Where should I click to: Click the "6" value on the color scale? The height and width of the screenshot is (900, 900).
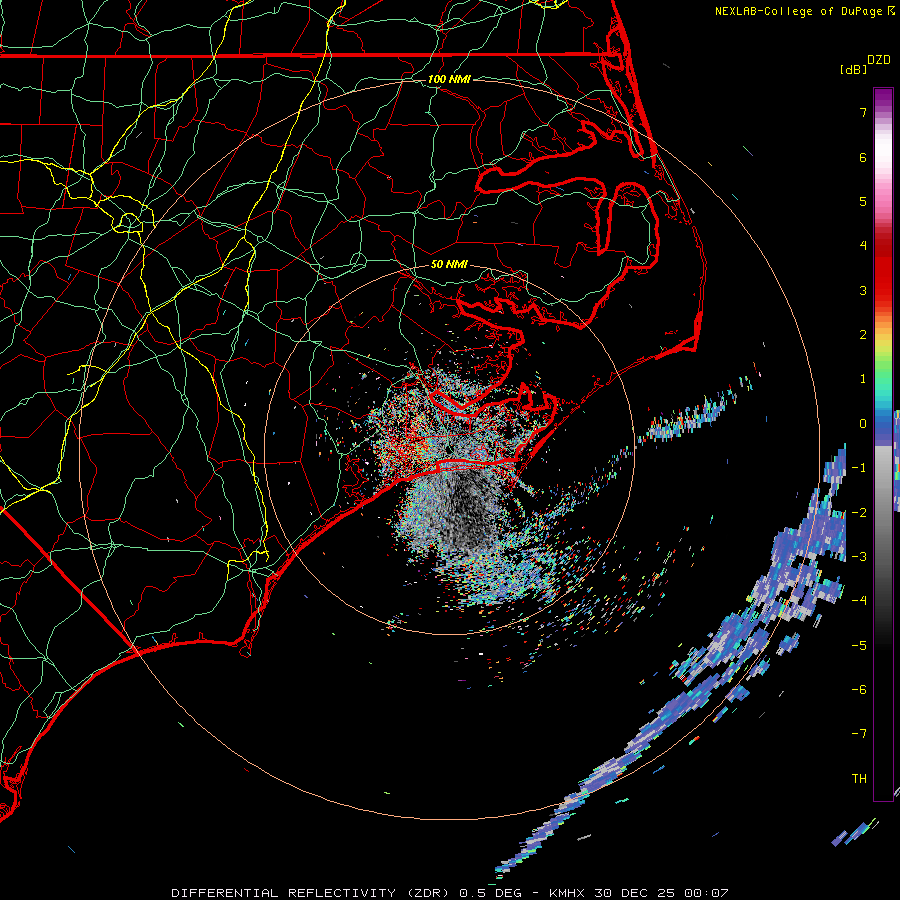click(863, 157)
